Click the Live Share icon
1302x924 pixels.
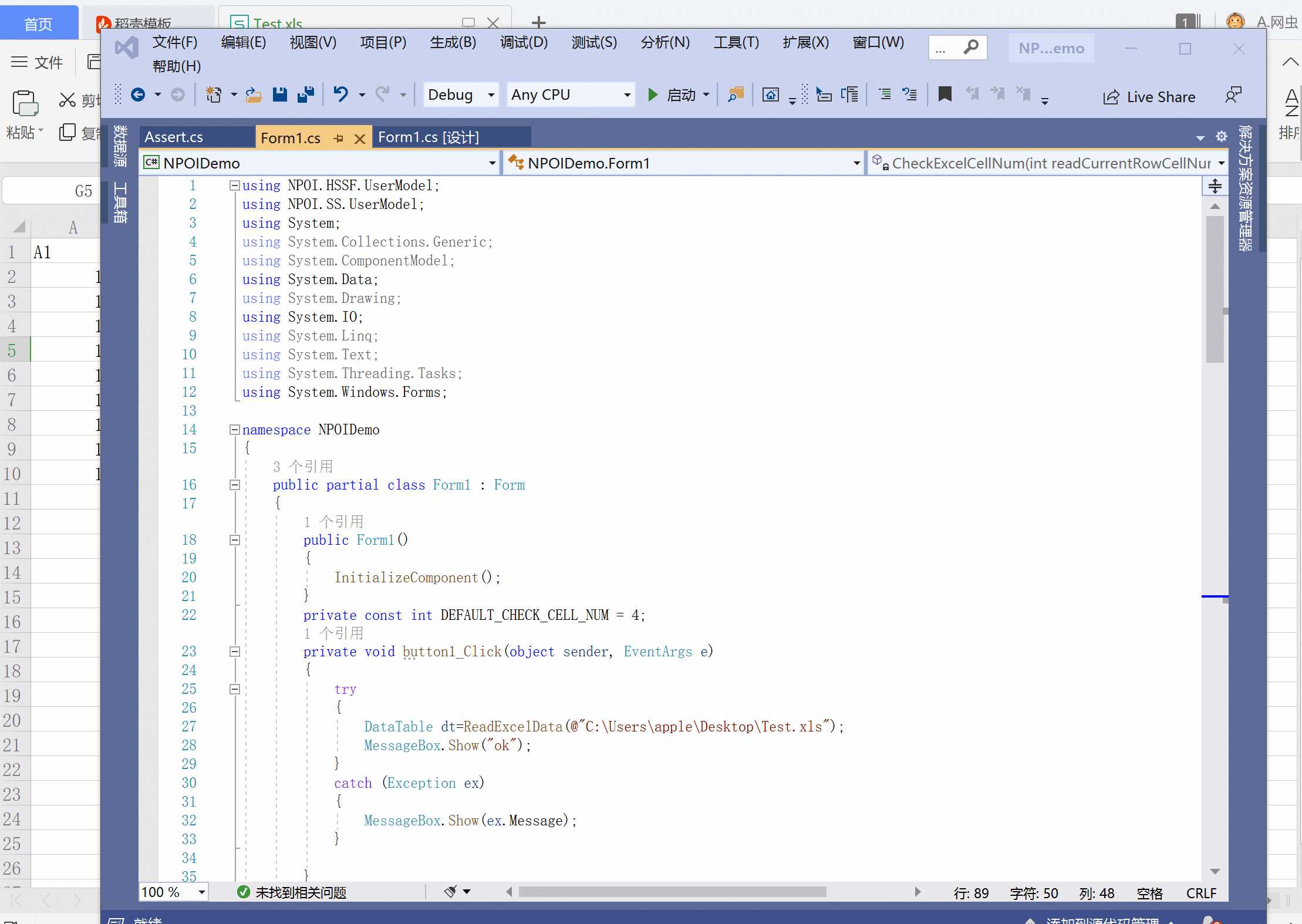[1111, 97]
